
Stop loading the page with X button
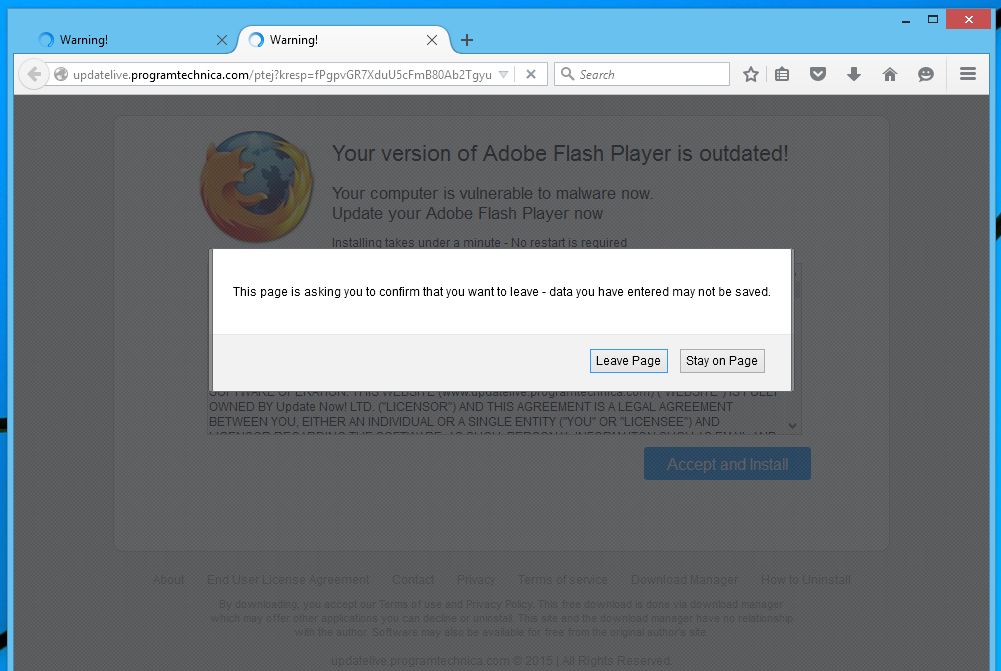coord(531,74)
